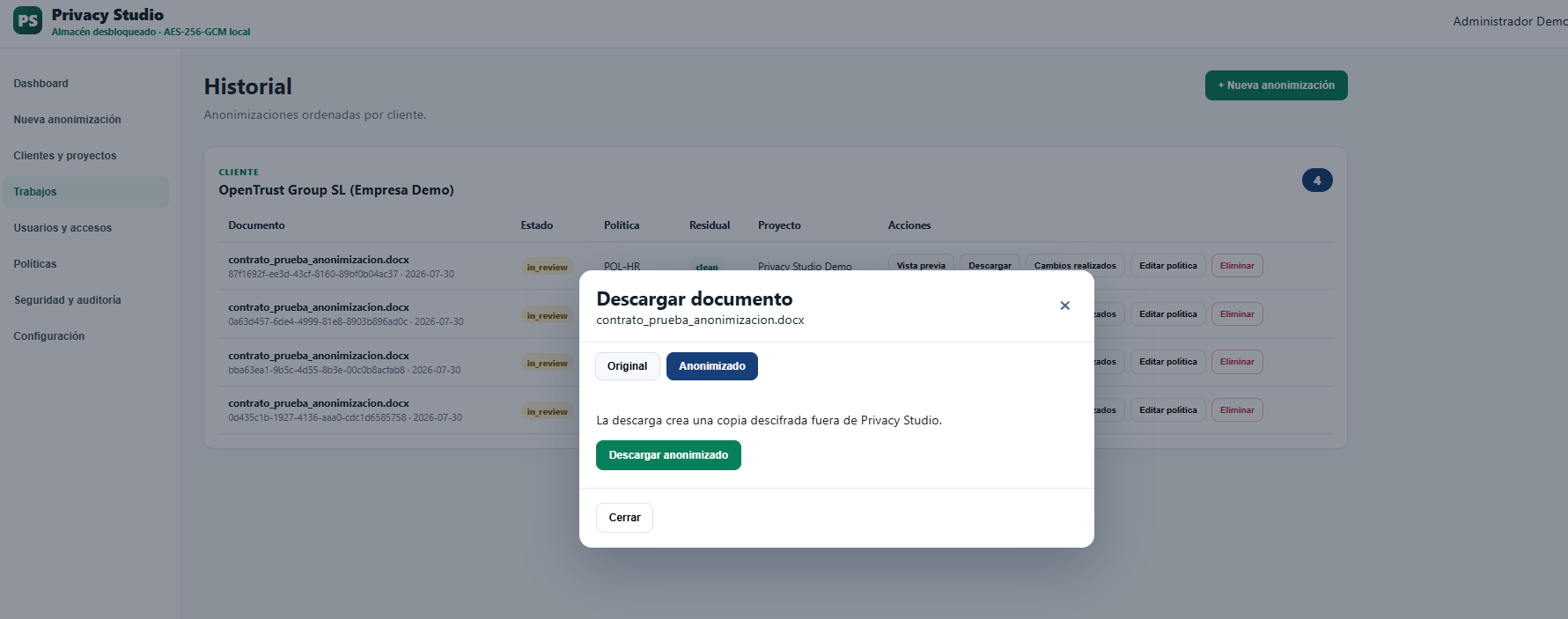This screenshot has height=619, width=1568.
Task: Close the Descargar documento dialog with X
Action: [x=1064, y=306]
